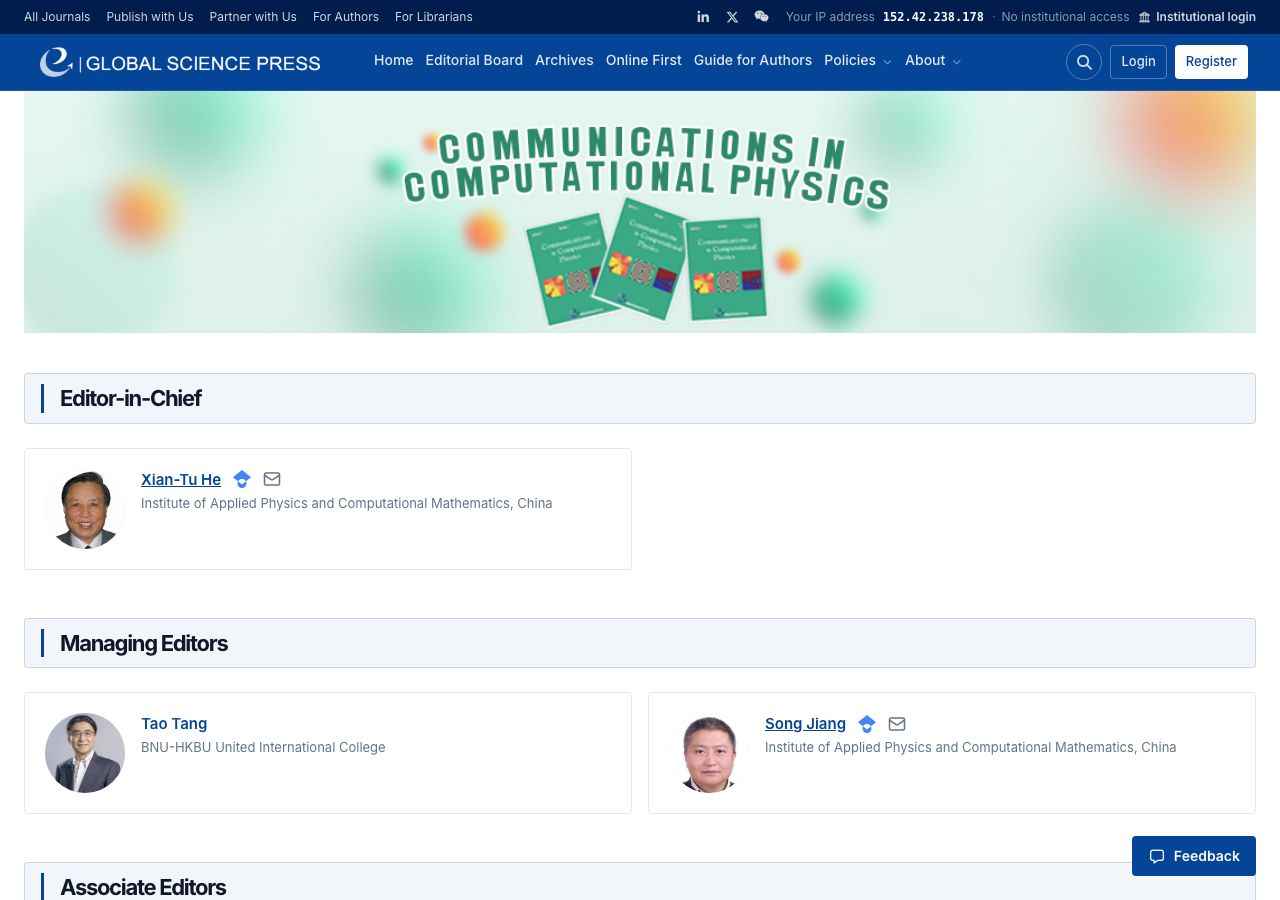Image resolution: width=1280 pixels, height=900 pixels.
Task: Click the Managing Editors section heading
Action: pos(144,643)
